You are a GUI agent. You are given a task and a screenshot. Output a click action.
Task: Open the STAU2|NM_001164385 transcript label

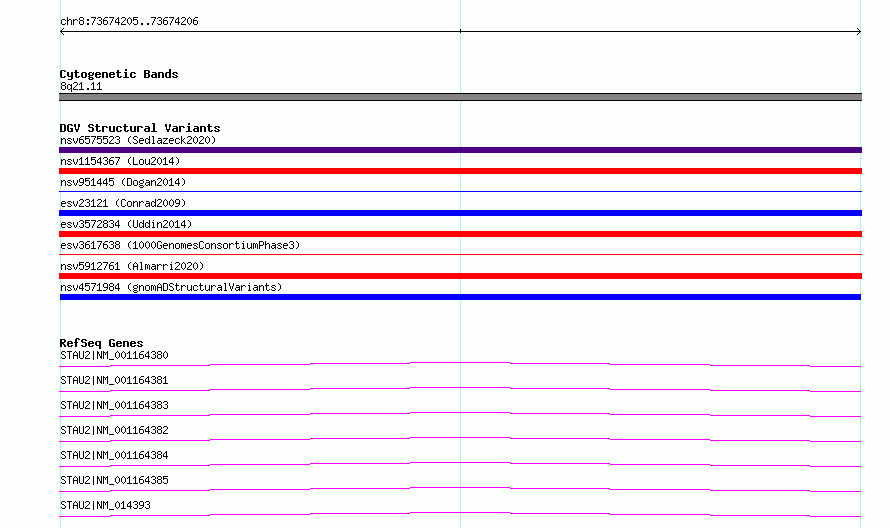114,480
